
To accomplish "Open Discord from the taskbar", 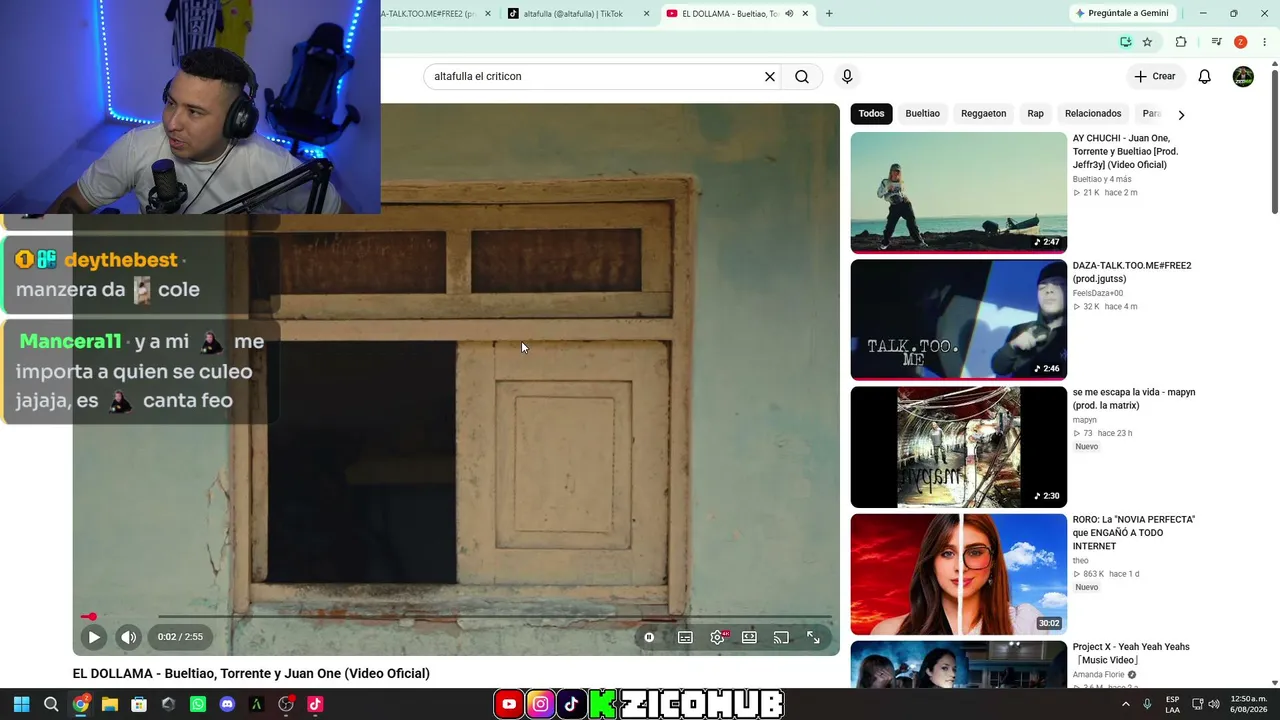I will click(x=227, y=704).
